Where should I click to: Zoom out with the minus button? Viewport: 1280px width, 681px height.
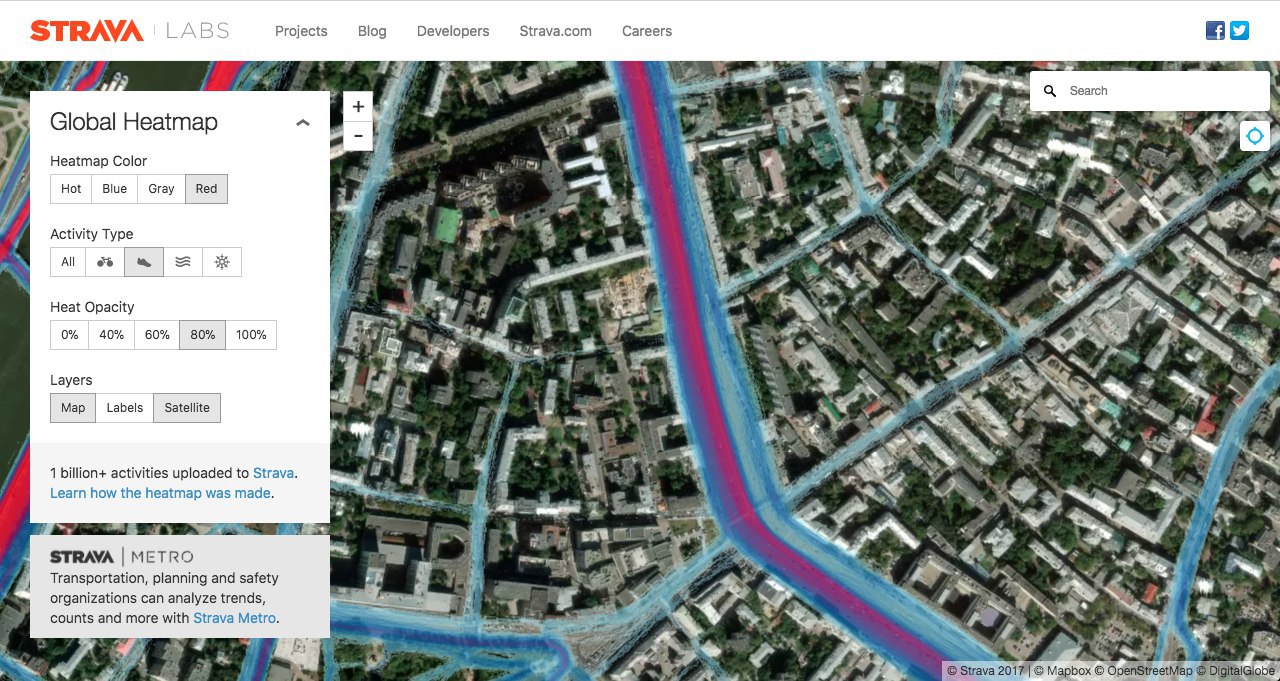coord(358,136)
